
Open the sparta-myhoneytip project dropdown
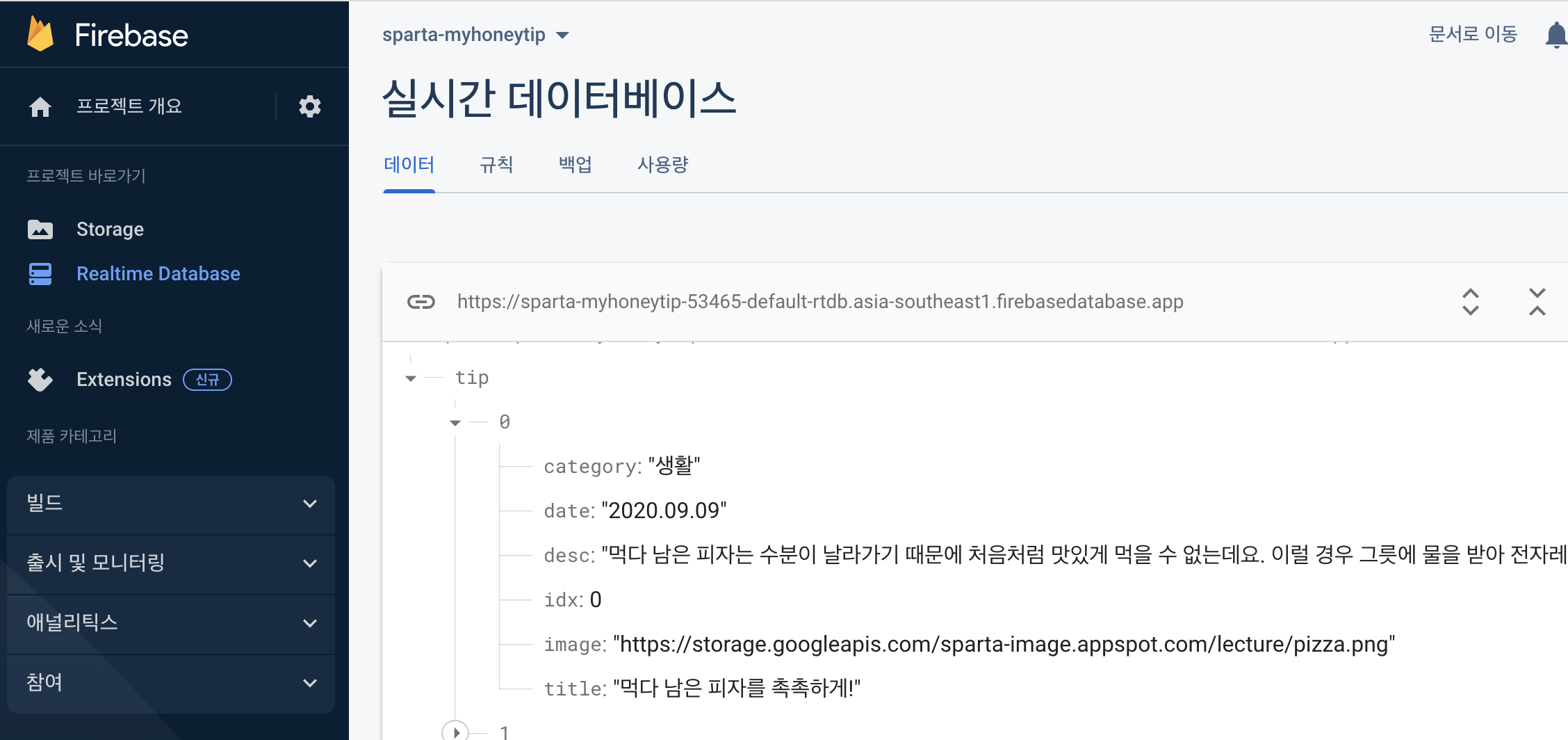[475, 35]
